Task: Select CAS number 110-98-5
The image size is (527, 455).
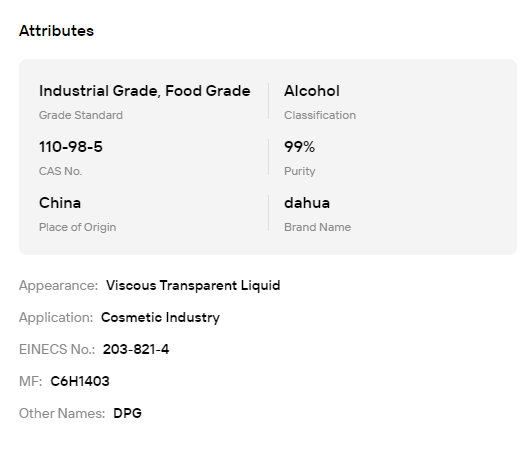Action: [x=71, y=147]
